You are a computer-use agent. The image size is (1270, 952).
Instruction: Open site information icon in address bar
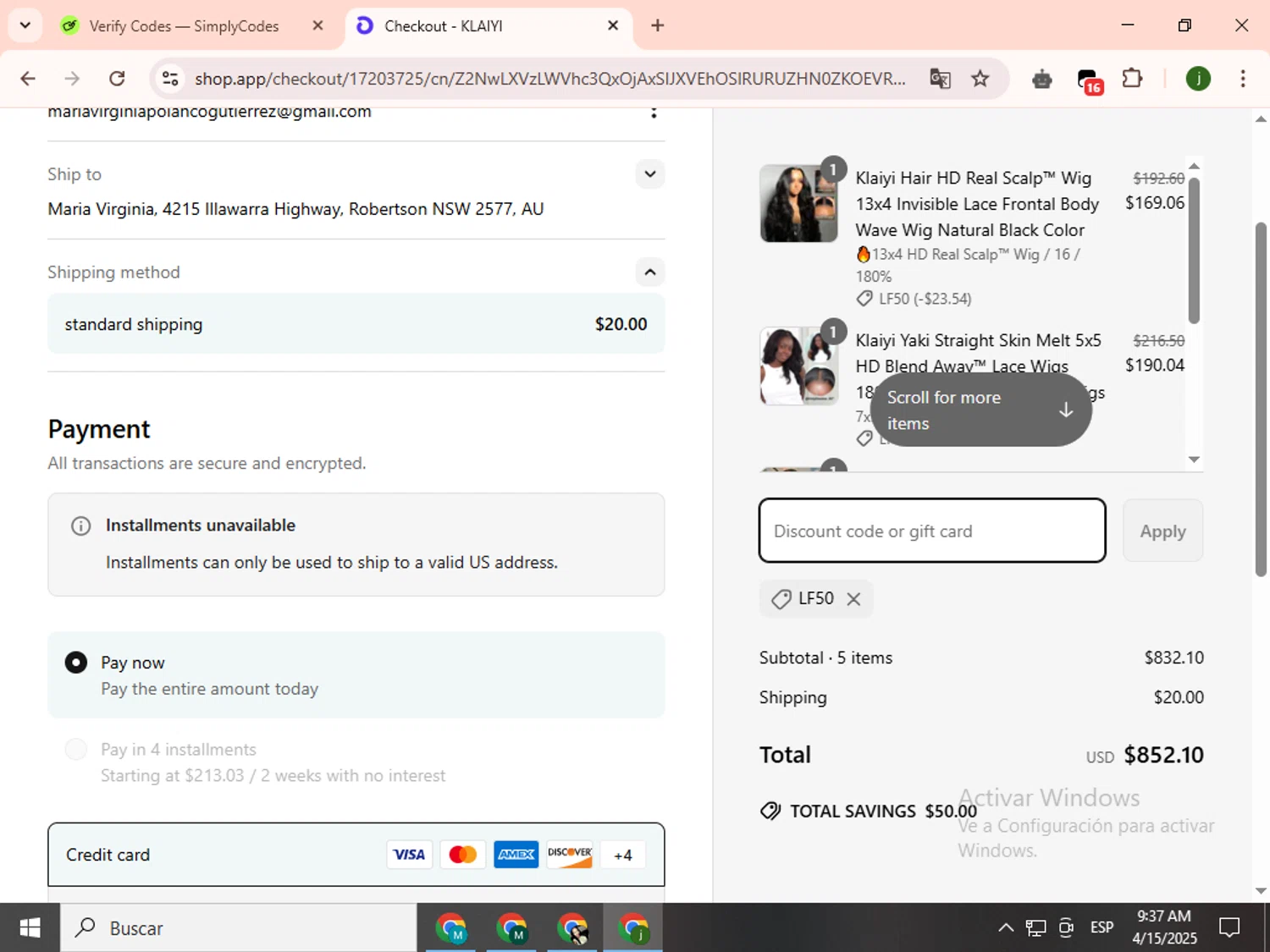point(170,79)
